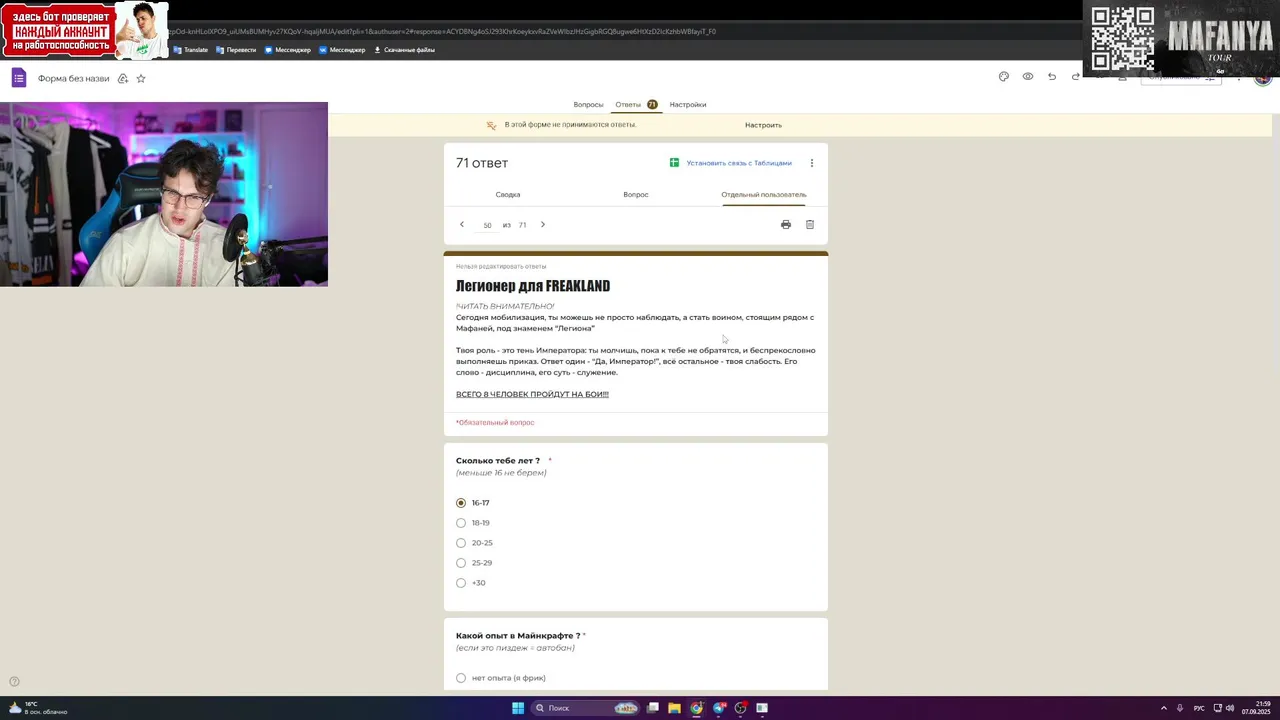Preview the form with eye icon
Viewport: 1280px width, 720px height.
coord(1028,77)
